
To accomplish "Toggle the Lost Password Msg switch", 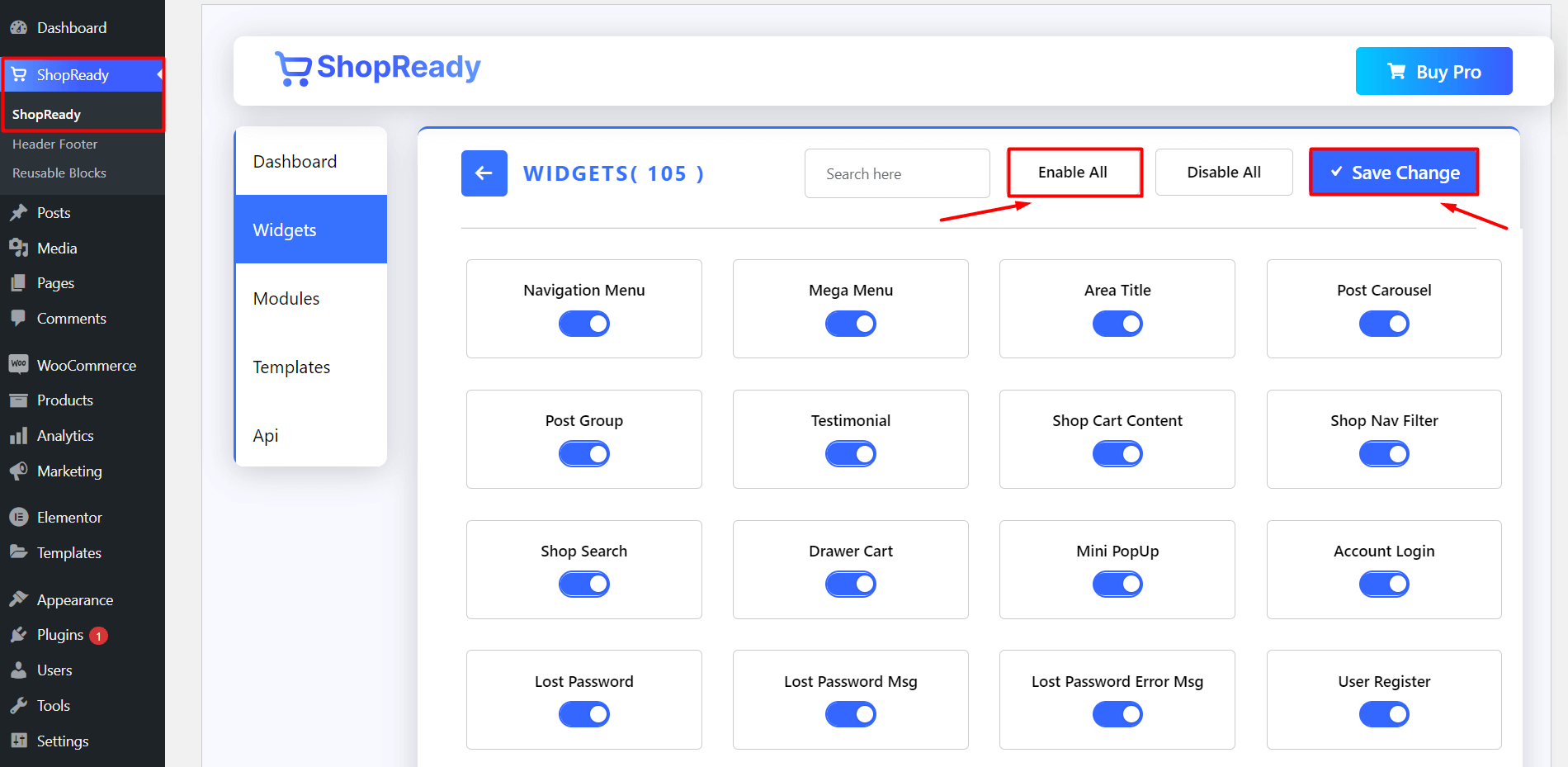I will (851, 714).
